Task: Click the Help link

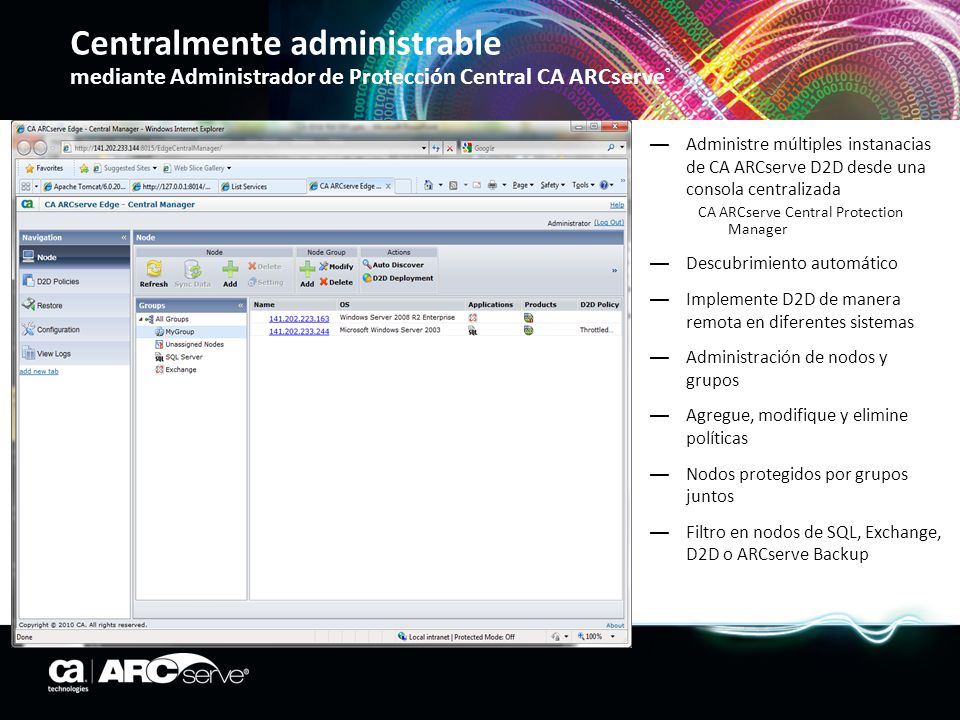Action: click(617, 205)
